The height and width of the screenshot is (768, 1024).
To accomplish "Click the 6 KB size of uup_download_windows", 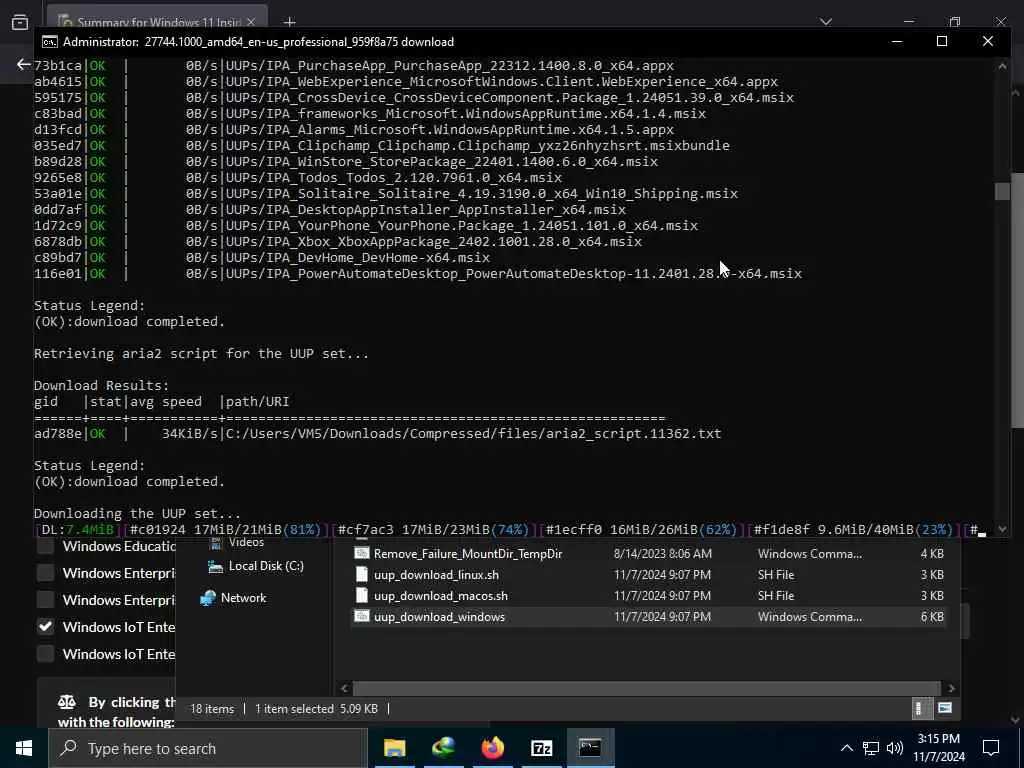I will (x=932, y=616).
